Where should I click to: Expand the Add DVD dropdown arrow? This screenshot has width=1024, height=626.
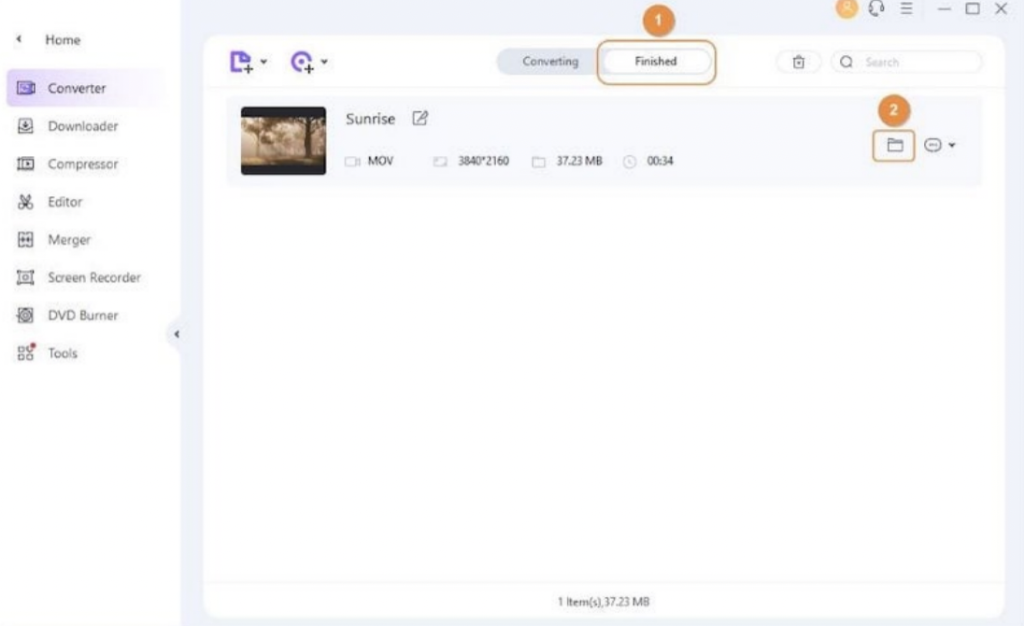[325, 61]
